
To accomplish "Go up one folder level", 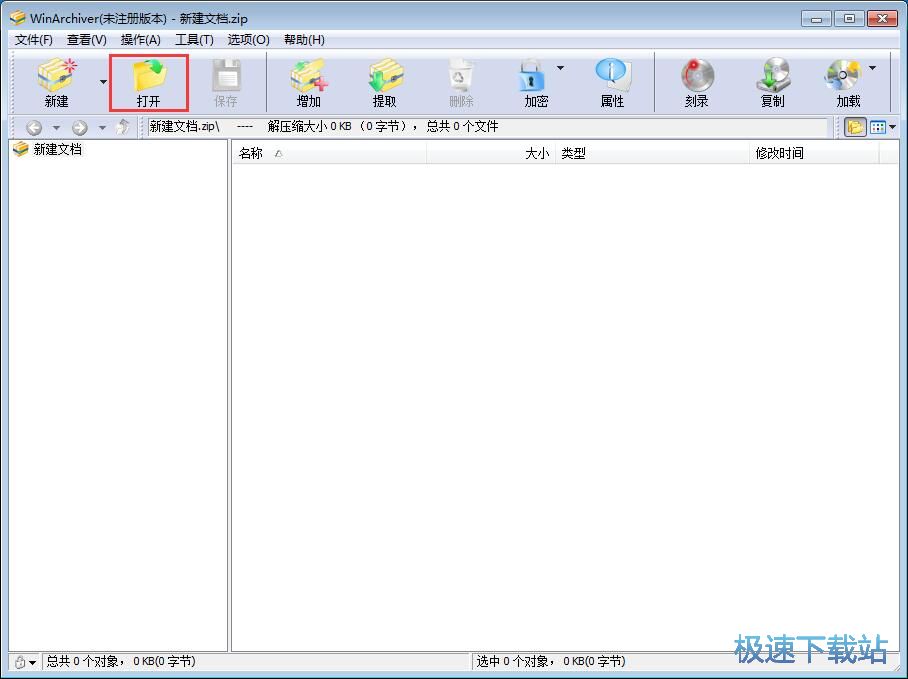I will click(x=123, y=127).
